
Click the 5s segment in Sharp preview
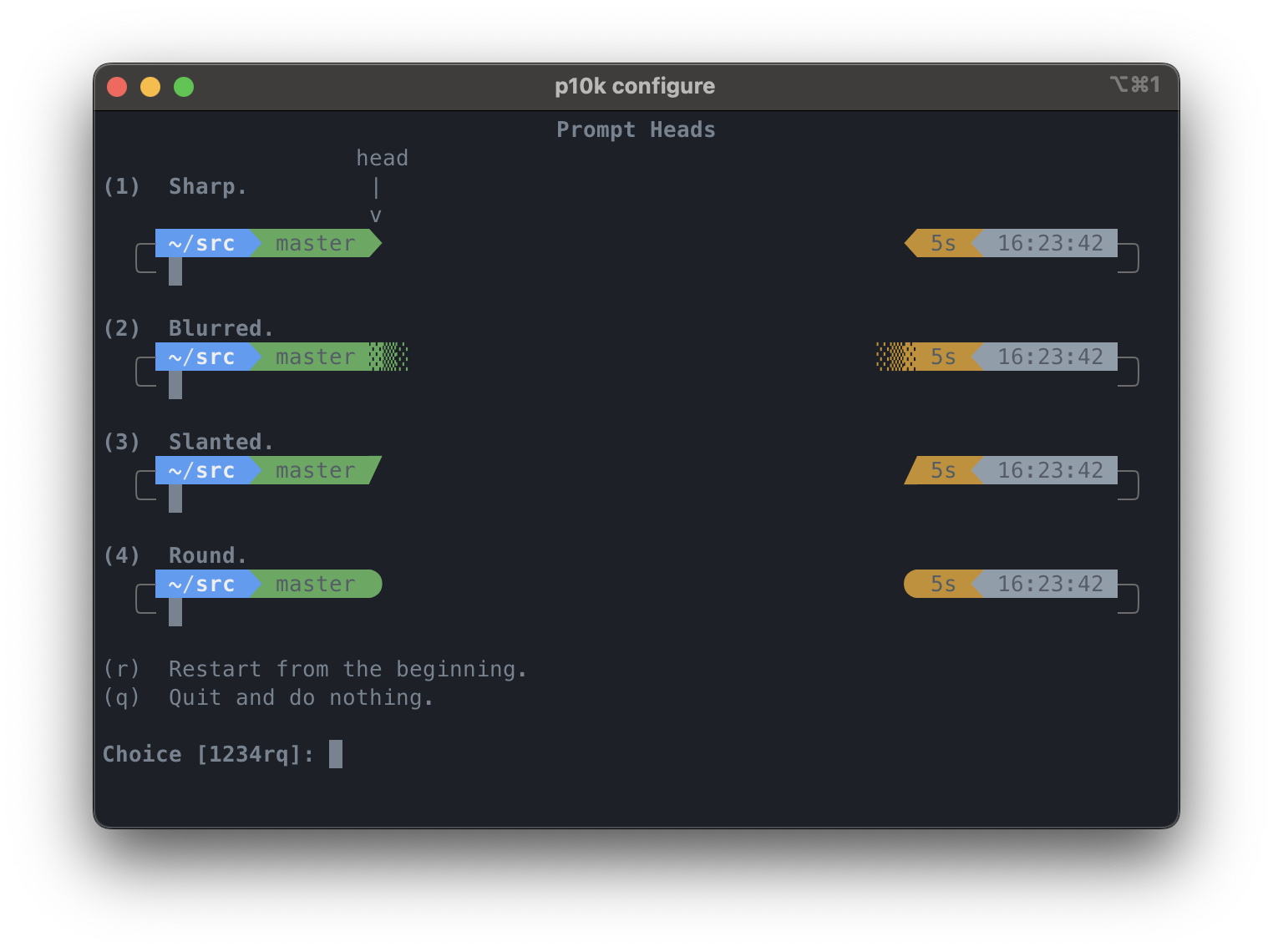(943, 243)
